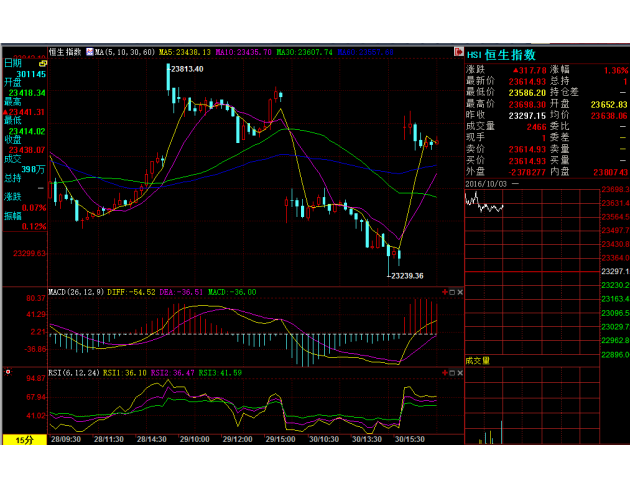This screenshot has height=490, width=630.
Task: Click the RSI1:36.10 value
Action: (x=125, y=373)
